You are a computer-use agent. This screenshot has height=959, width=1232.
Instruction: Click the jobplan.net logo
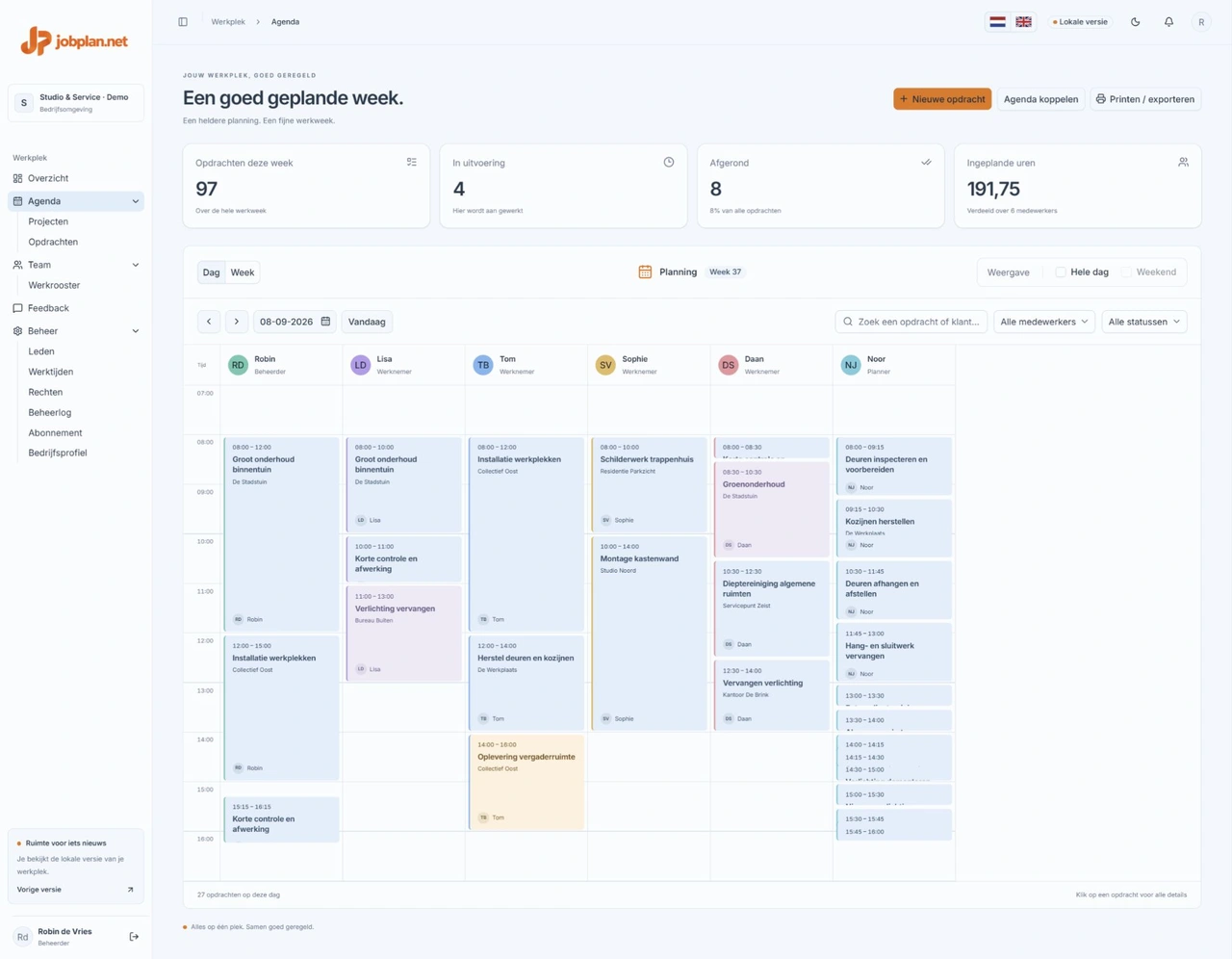point(75,41)
